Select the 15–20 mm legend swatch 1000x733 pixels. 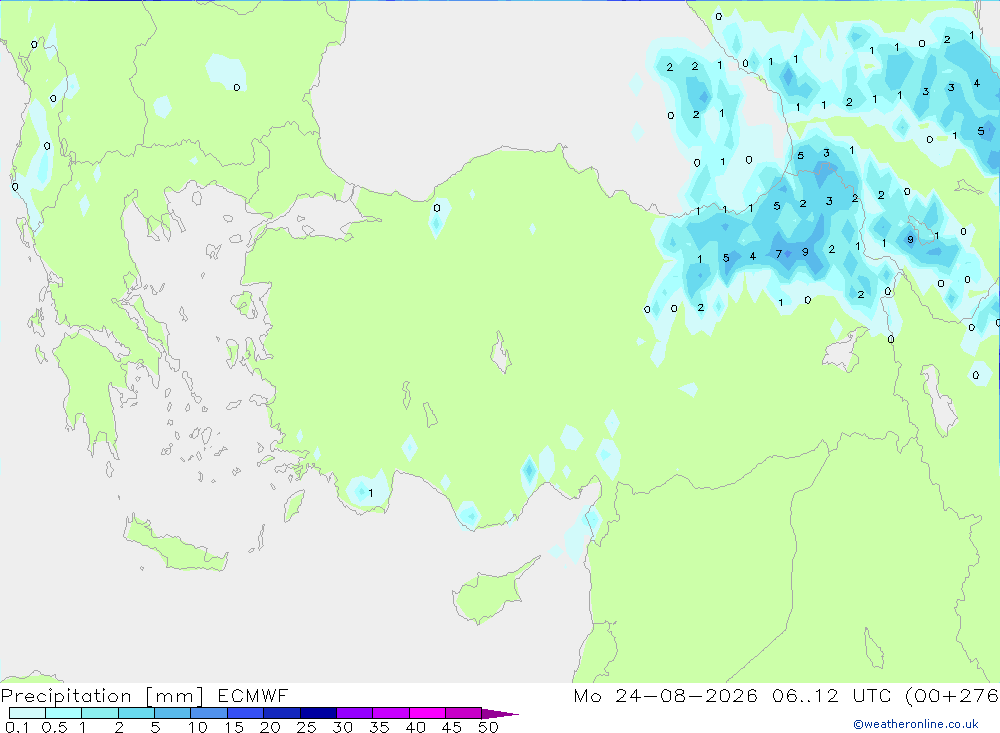pyautogui.click(x=245, y=713)
